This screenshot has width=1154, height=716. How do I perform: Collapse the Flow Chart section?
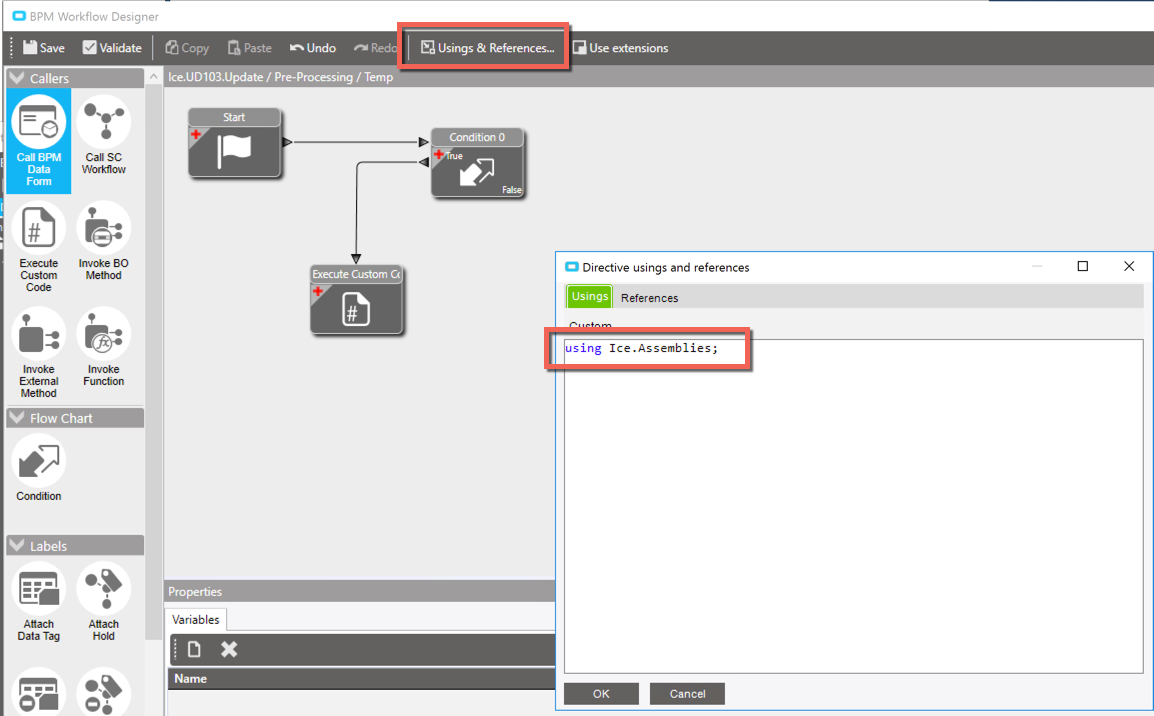[x=17, y=418]
